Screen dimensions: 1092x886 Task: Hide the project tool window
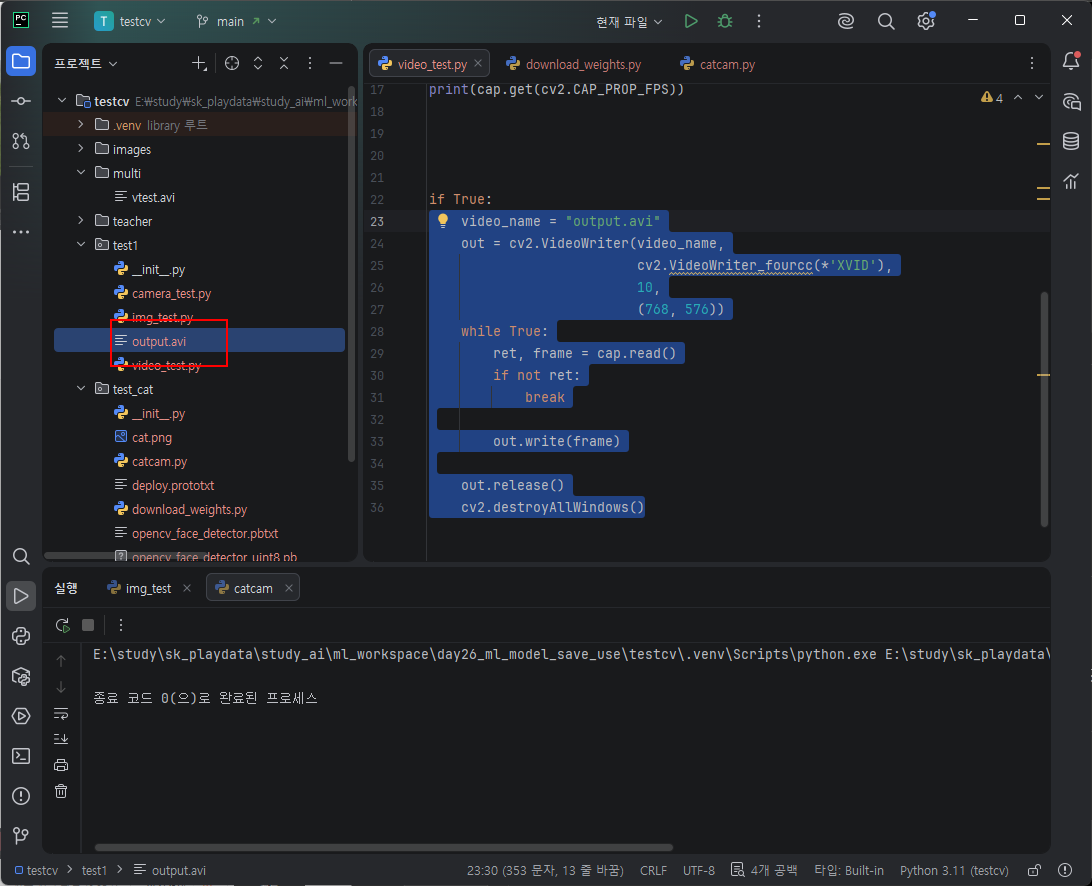pyautogui.click(x=336, y=63)
